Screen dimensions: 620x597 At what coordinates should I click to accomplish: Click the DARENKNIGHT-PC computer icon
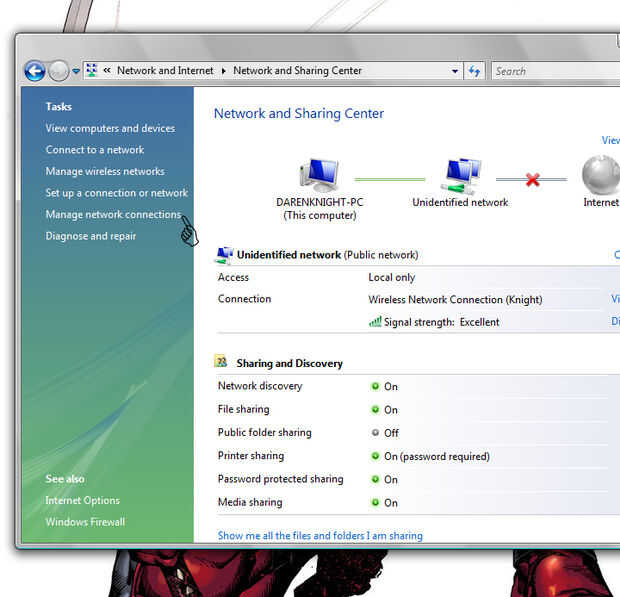319,175
